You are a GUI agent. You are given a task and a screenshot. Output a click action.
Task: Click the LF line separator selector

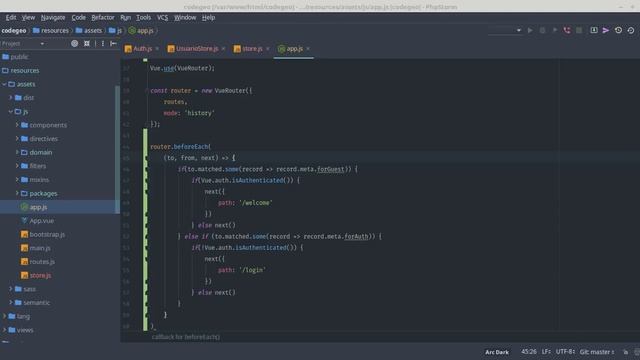[546, 352]
